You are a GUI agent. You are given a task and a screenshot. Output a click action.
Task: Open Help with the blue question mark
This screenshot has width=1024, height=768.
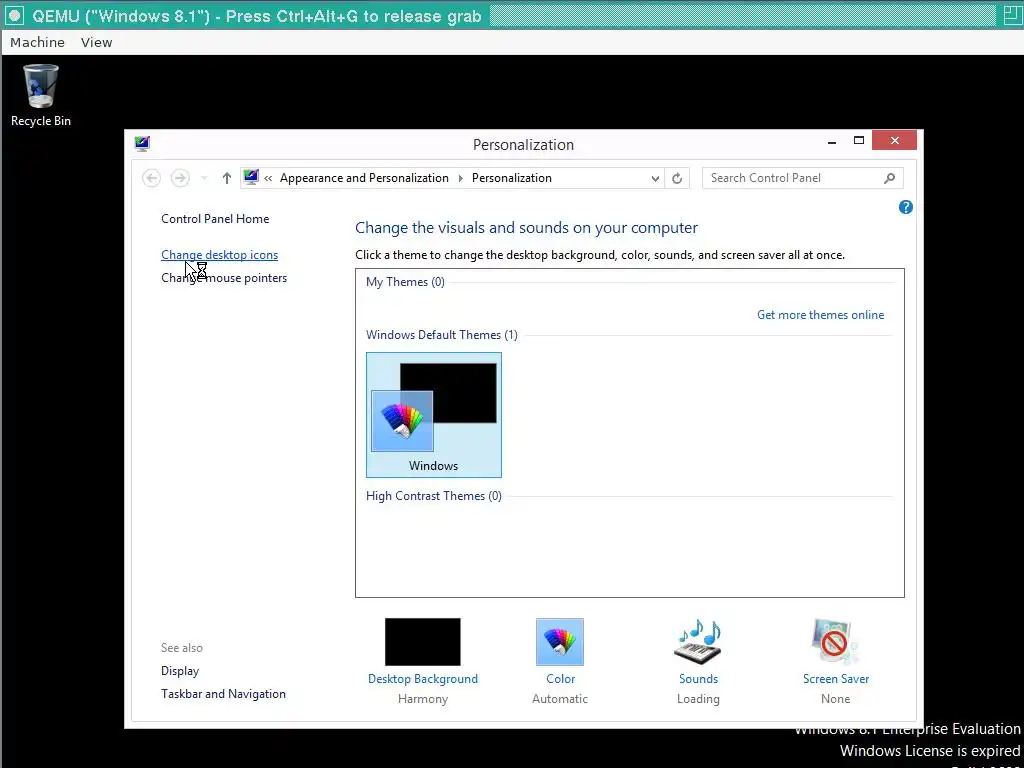(905, 207)
